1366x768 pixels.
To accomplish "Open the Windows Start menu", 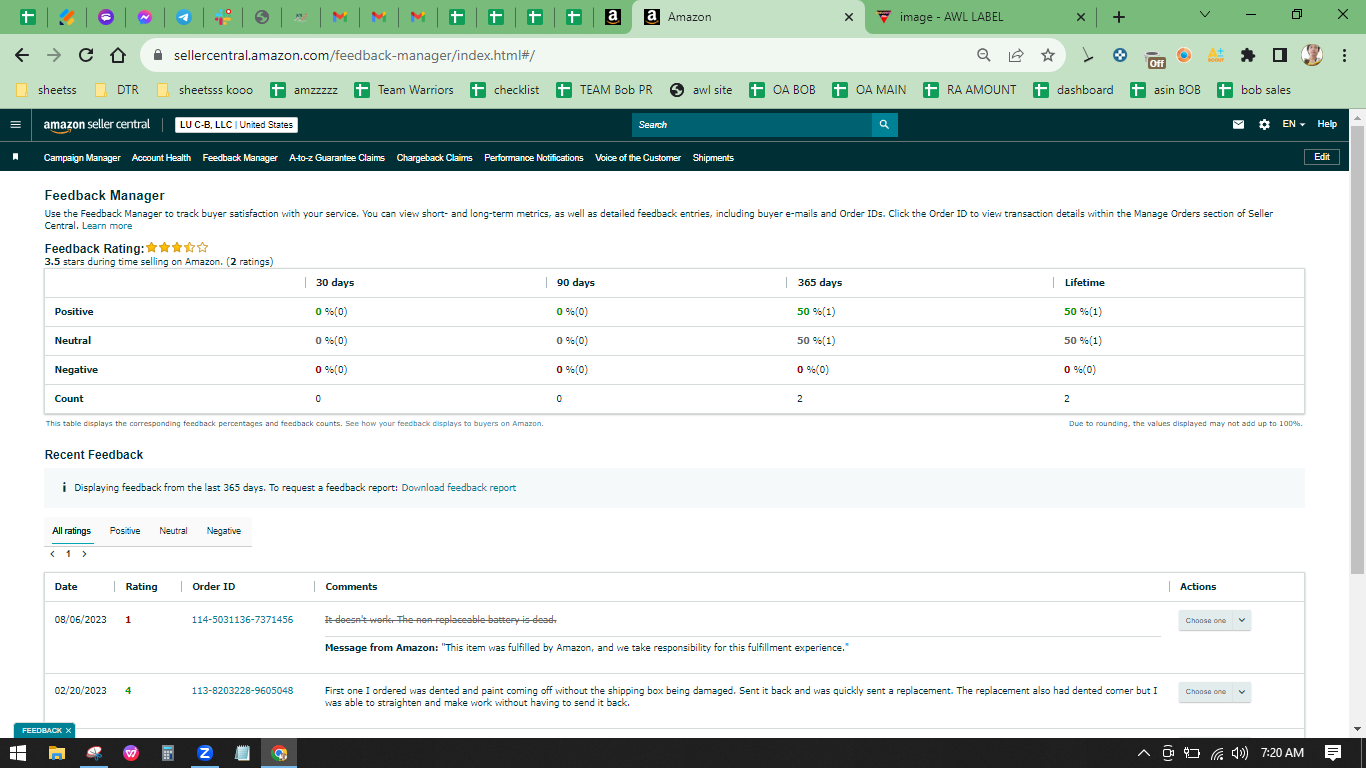I will (20, 753).
